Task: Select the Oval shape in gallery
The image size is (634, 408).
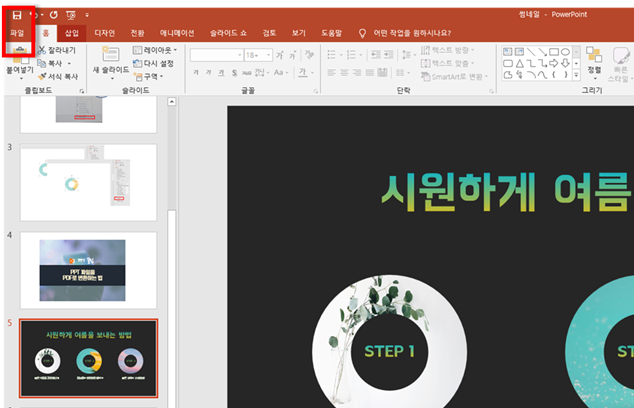Action: (x=565, y=52)
